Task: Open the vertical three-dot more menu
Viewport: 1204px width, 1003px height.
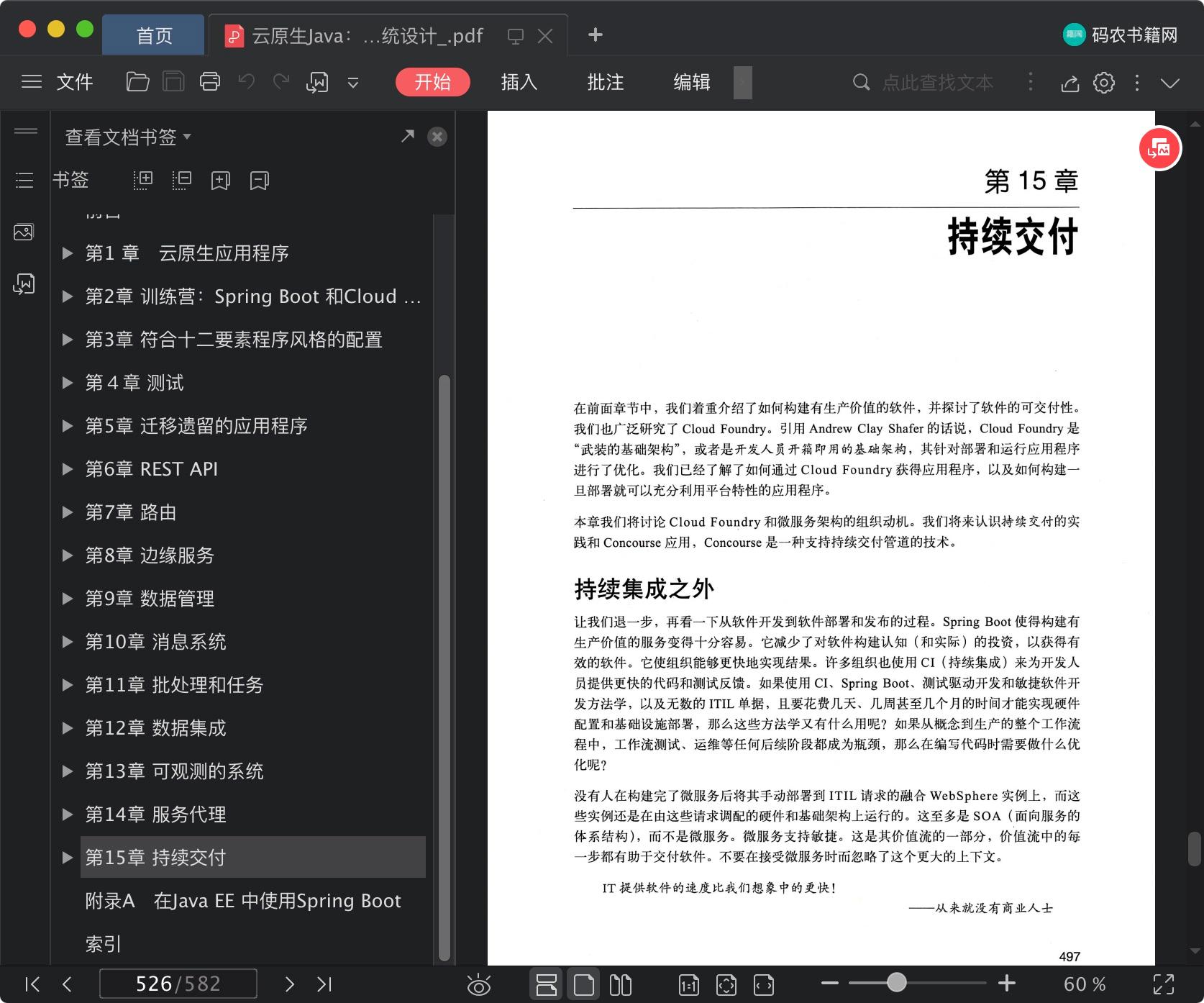Action: [x=1137, y=83]
